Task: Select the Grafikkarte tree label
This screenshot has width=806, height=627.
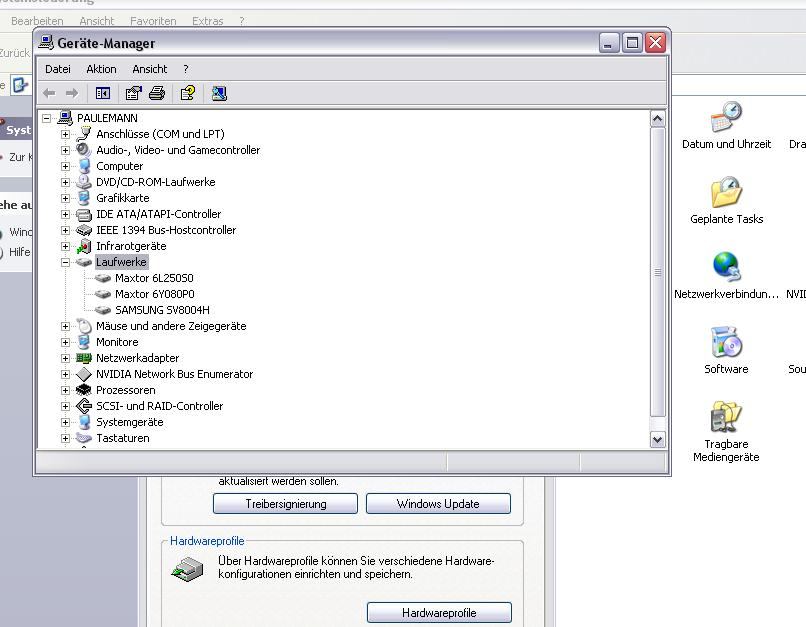Action: [122, 198]
